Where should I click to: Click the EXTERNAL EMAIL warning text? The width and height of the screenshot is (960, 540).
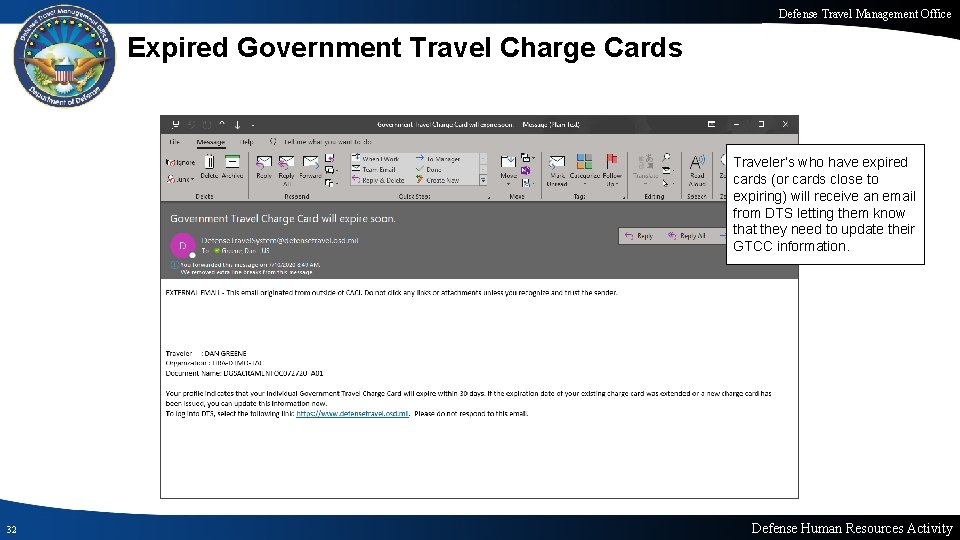pyautogui.click(x=391, y=293)
